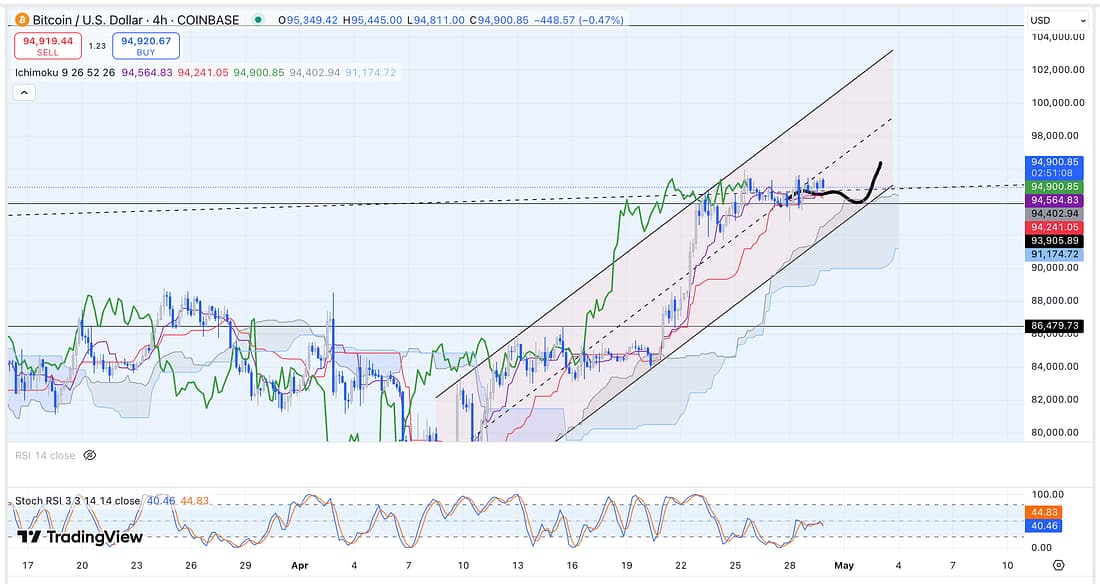This screenshot has width=1100, height=584.
Task: Click the Bitcoin / U.S. Dollar title
Action: [136, 20]
